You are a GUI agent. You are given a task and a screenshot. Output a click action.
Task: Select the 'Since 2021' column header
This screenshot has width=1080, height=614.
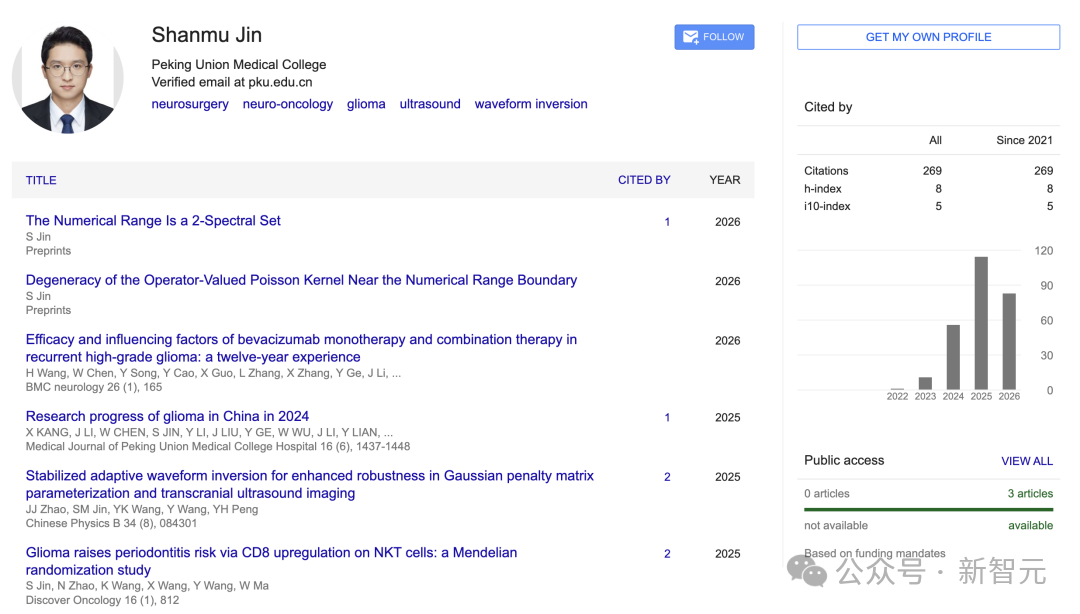point(1024,141)
